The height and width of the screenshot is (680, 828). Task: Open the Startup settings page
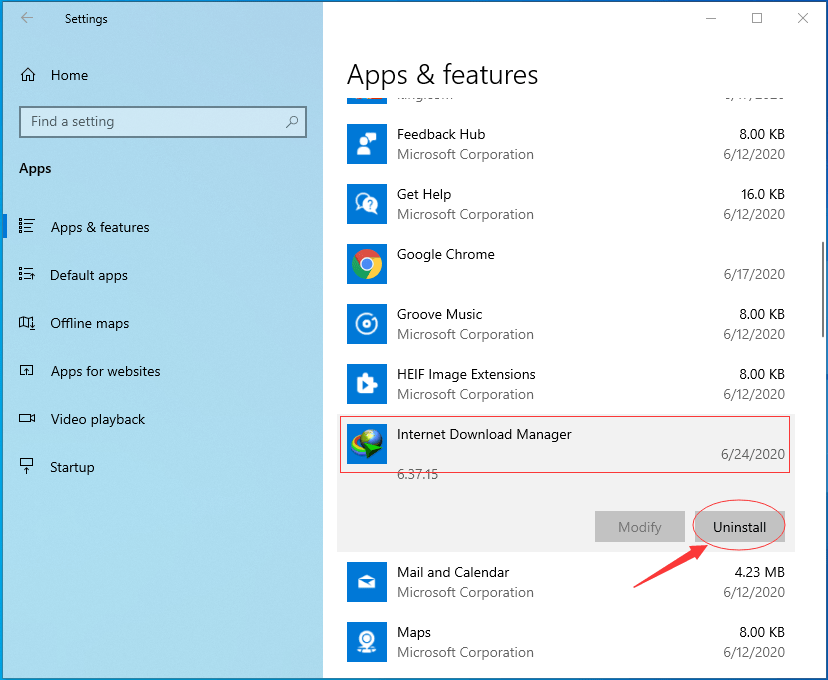click(x=72, y=467)
